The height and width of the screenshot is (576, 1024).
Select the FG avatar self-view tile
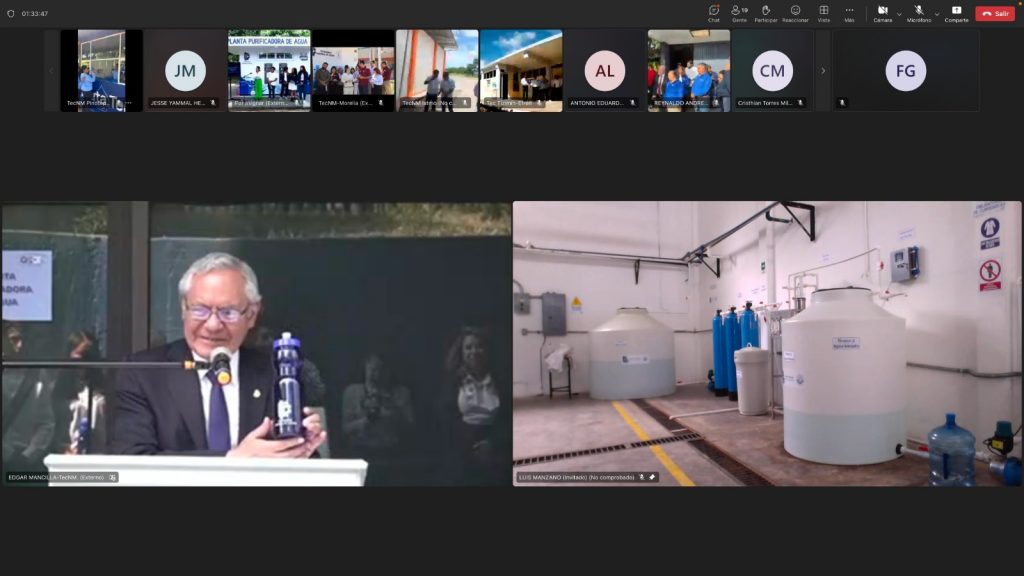906,71
